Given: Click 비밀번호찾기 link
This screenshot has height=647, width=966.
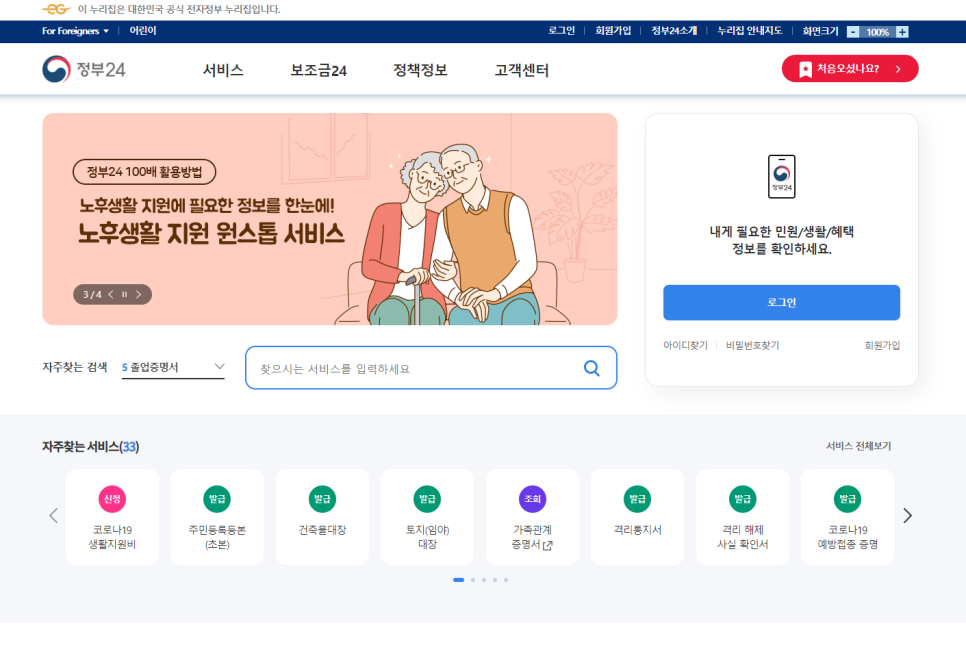Looking at the screenshot, I should pos(752,346).
